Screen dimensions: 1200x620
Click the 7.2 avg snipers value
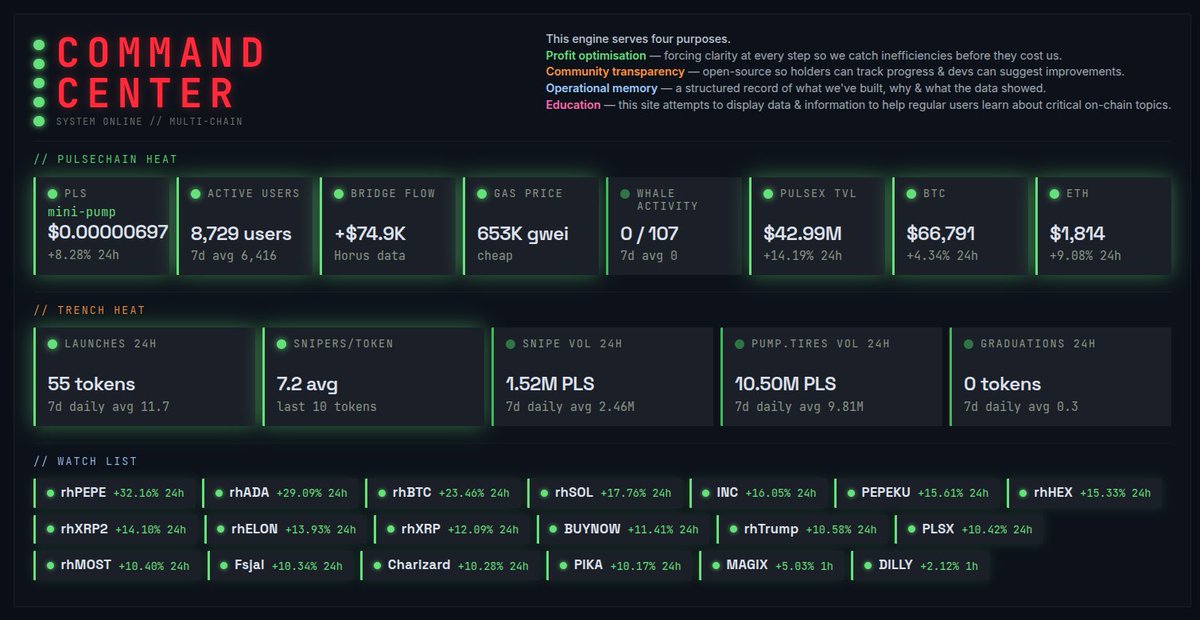pos(307,383)
